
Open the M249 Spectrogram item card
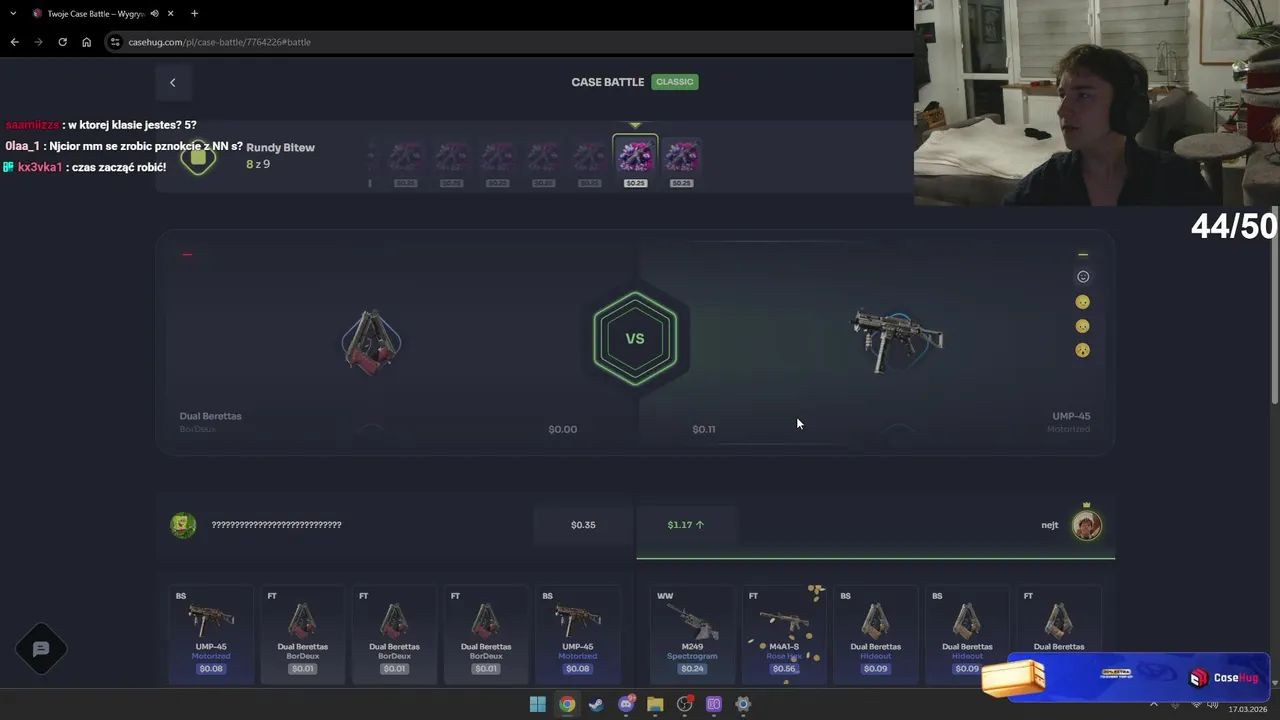pos(692,635)
